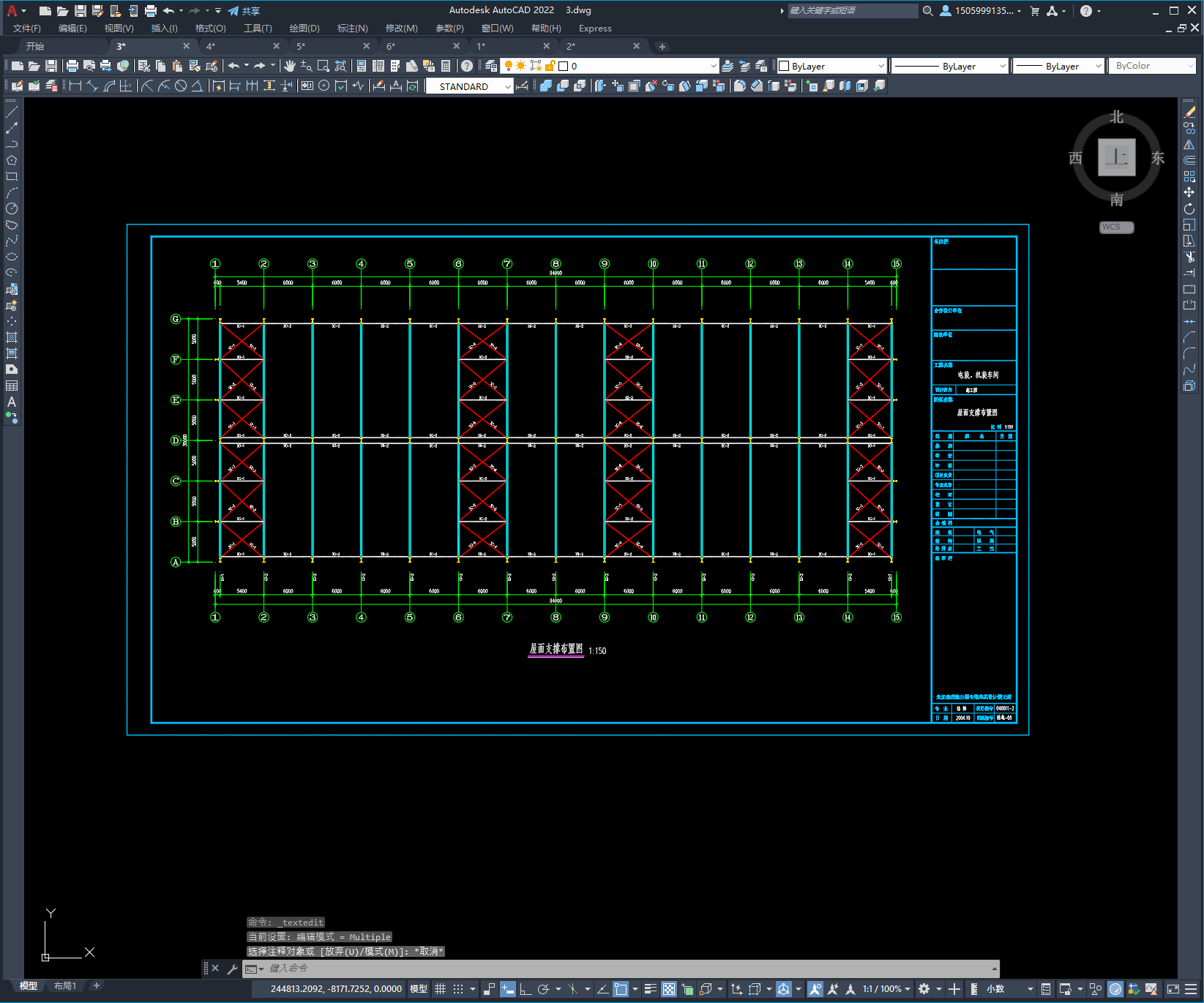
Task: Close the 4* drawing tab
Action: tap(276, 46)
